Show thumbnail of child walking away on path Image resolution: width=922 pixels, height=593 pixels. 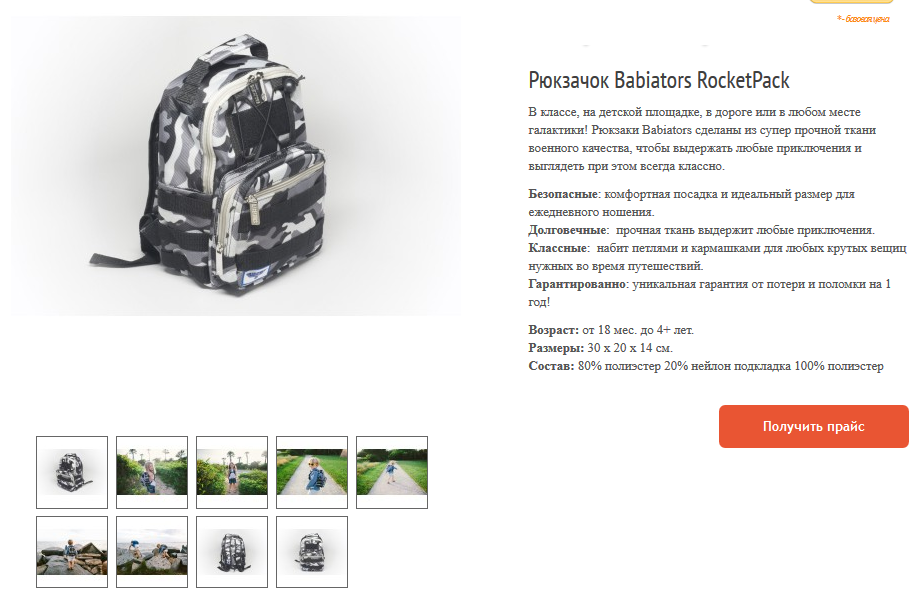tap(392, 472)
